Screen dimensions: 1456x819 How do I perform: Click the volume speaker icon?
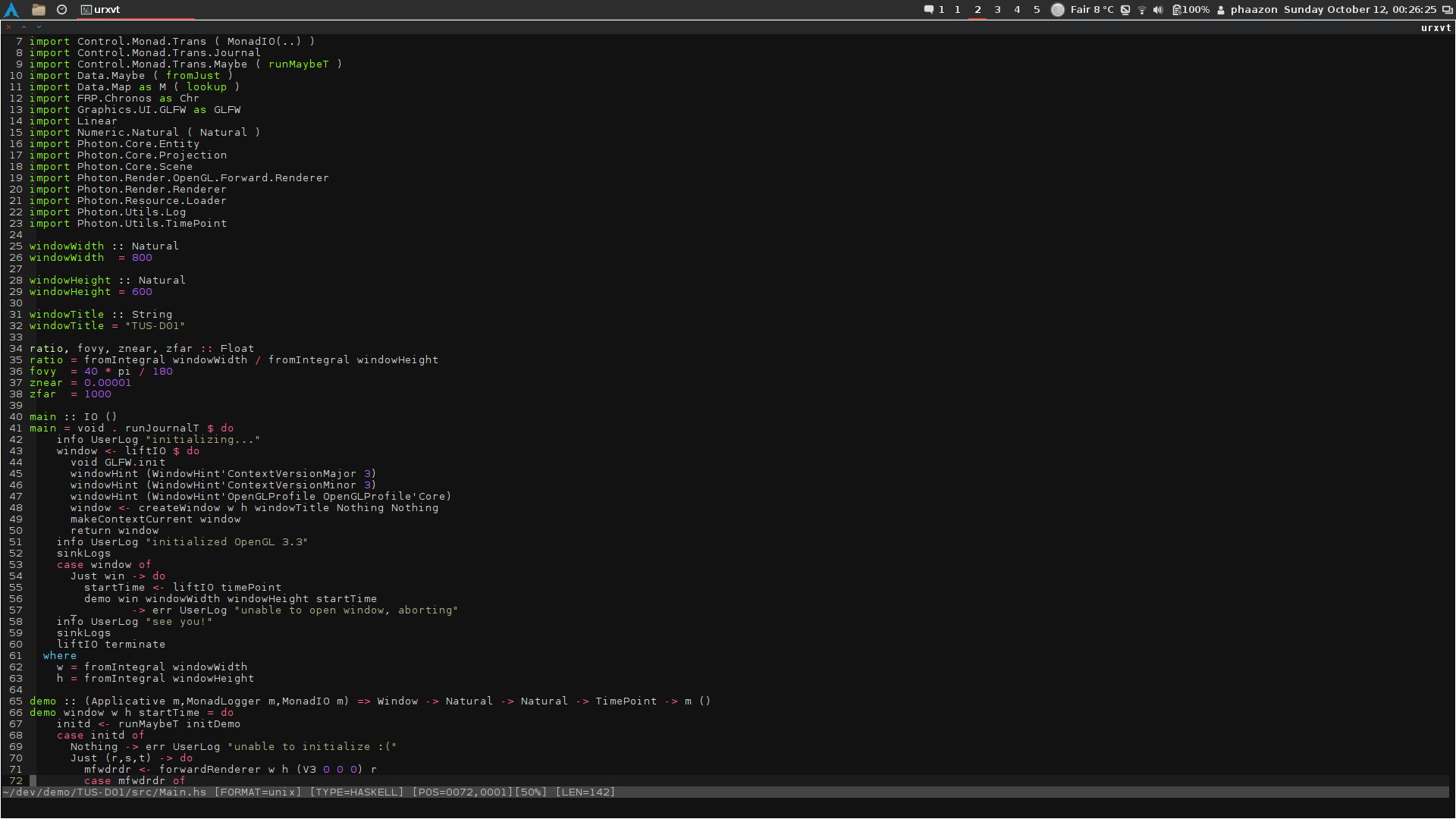tap(1158, 10)
